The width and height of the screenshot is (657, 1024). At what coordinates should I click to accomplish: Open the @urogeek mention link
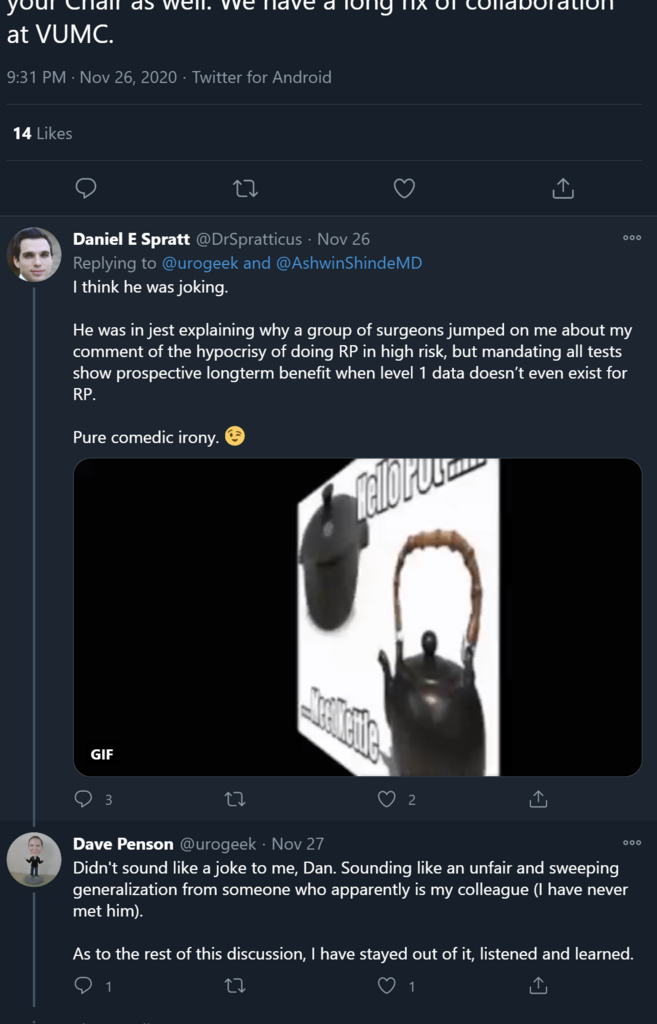(x=200, y=263)
